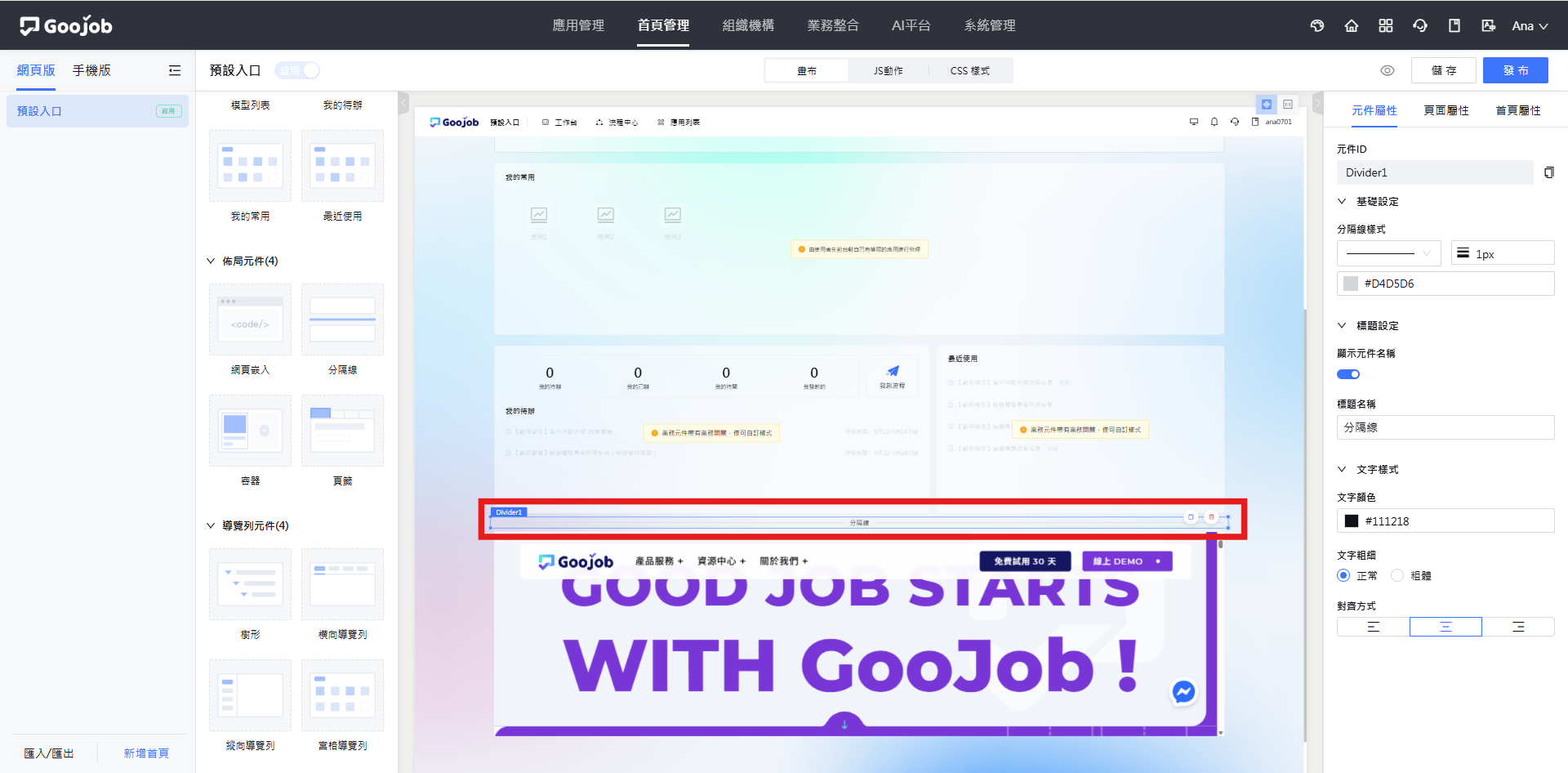
Task: Select the 正常 font weight radio
Action: 1343,575
